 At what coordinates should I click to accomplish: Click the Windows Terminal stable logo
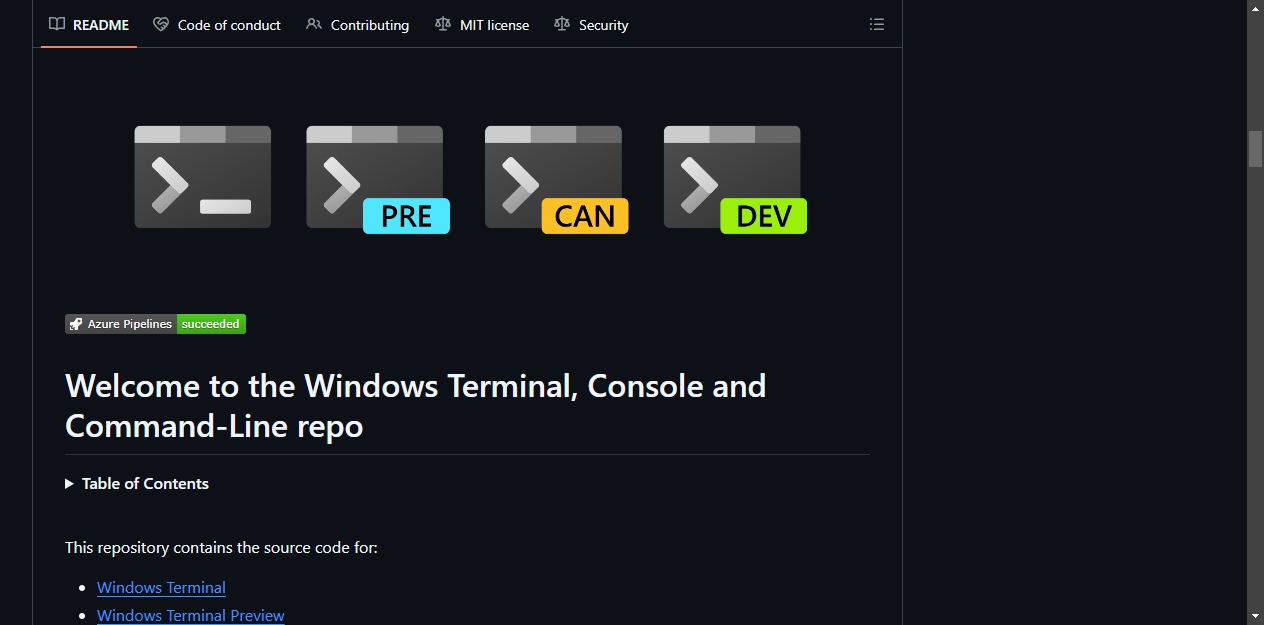coord(203,177)
